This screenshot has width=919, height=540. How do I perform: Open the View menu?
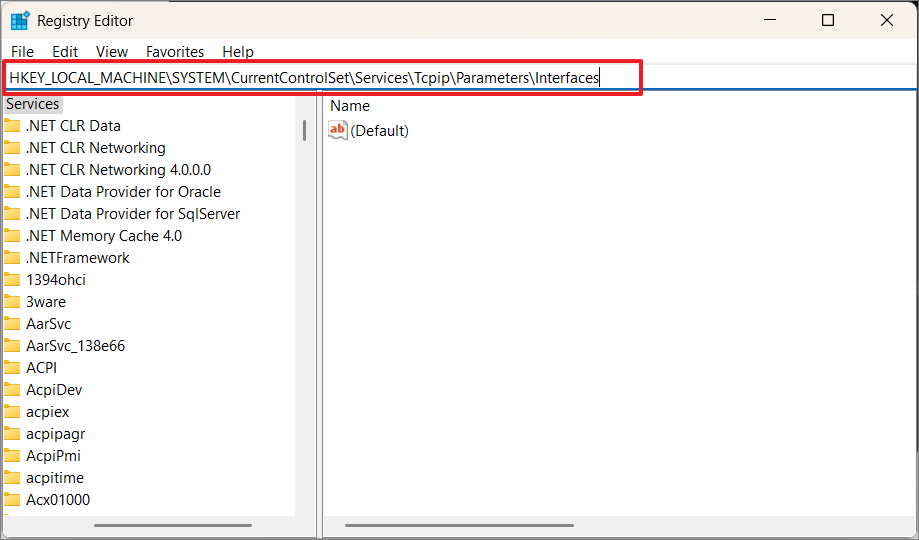point(112,52)
